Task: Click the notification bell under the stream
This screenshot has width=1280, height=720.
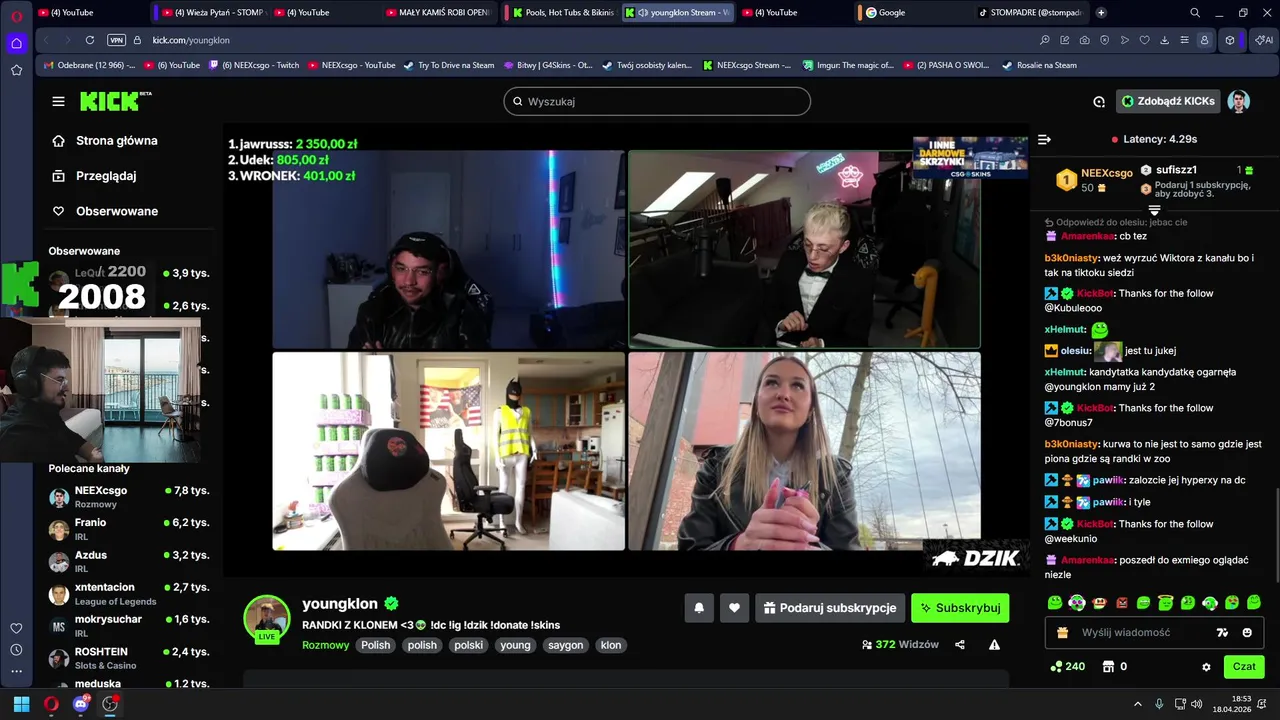Action: click(699, 608)
